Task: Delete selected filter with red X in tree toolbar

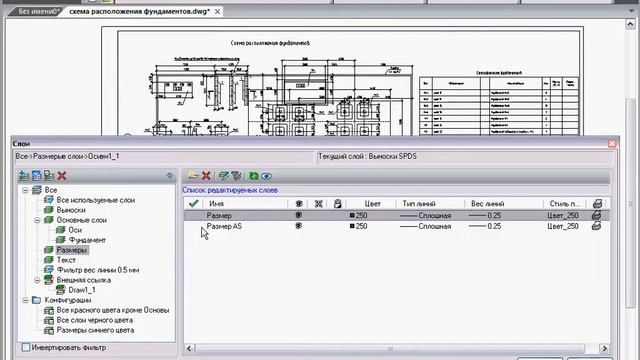Action: click(x=62, y=176)
